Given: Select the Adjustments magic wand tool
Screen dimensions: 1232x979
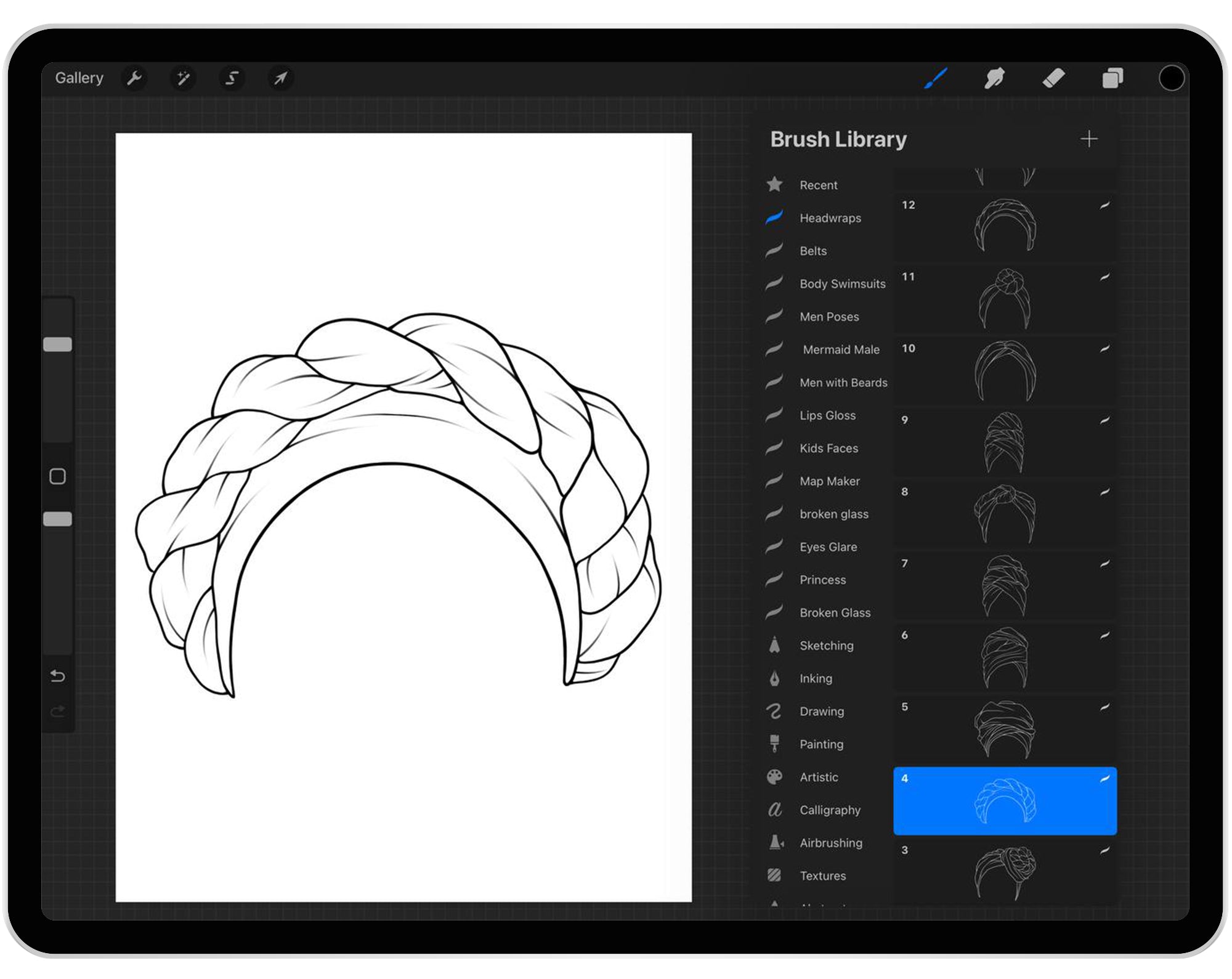Looking at the screenshot, I should (x=183, y=78).
